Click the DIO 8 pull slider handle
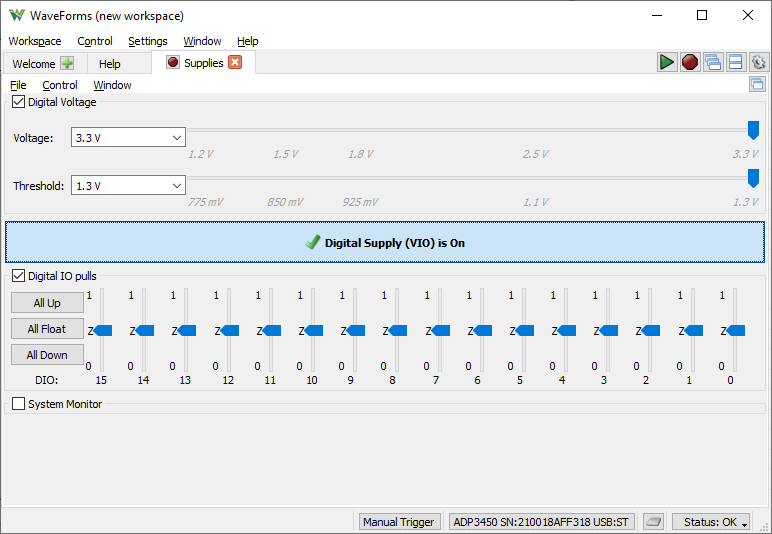This screenshot has width=772, height=534. pyautogui.click(x=398, y=330)
